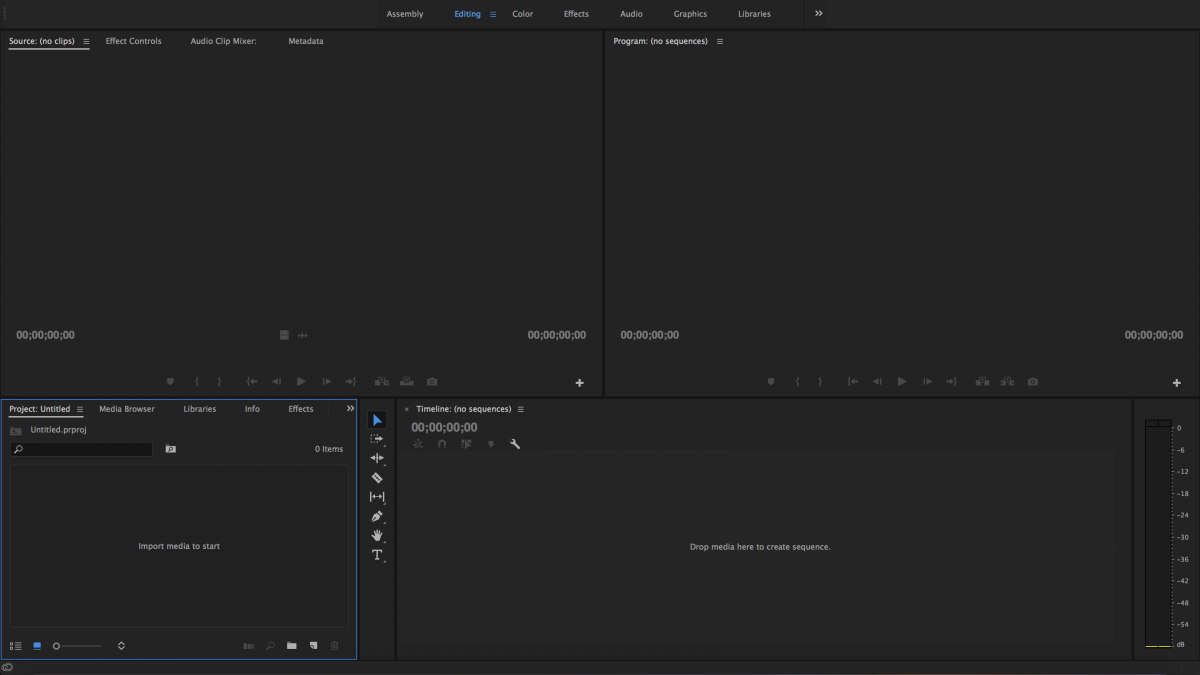Image resolution: width=1200 pixels, height=675 pixels.
Task: Export a frame with the Program monitor camera icon
Action: tap(1032, 381)
